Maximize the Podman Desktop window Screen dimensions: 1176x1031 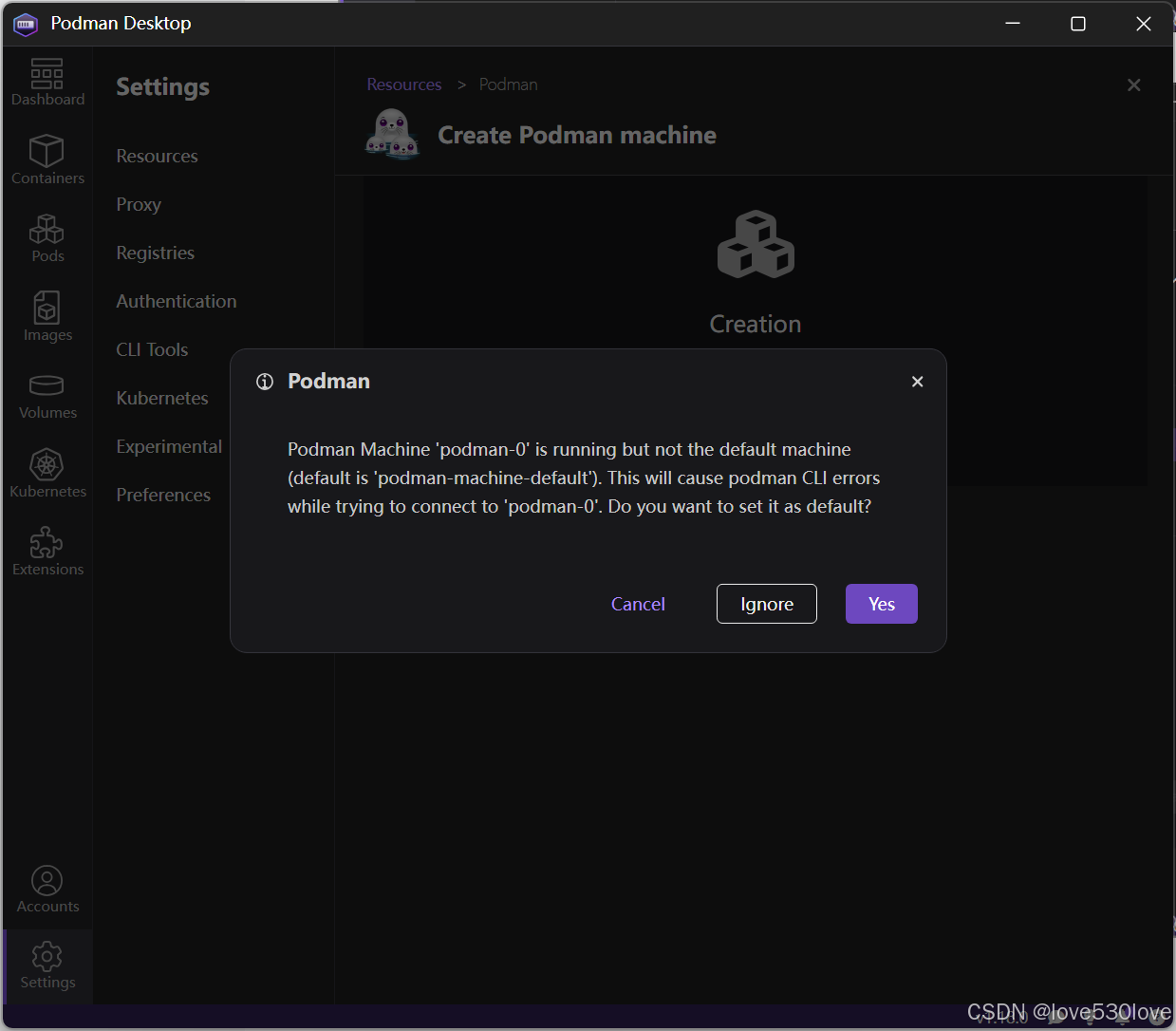point(1078,24)
